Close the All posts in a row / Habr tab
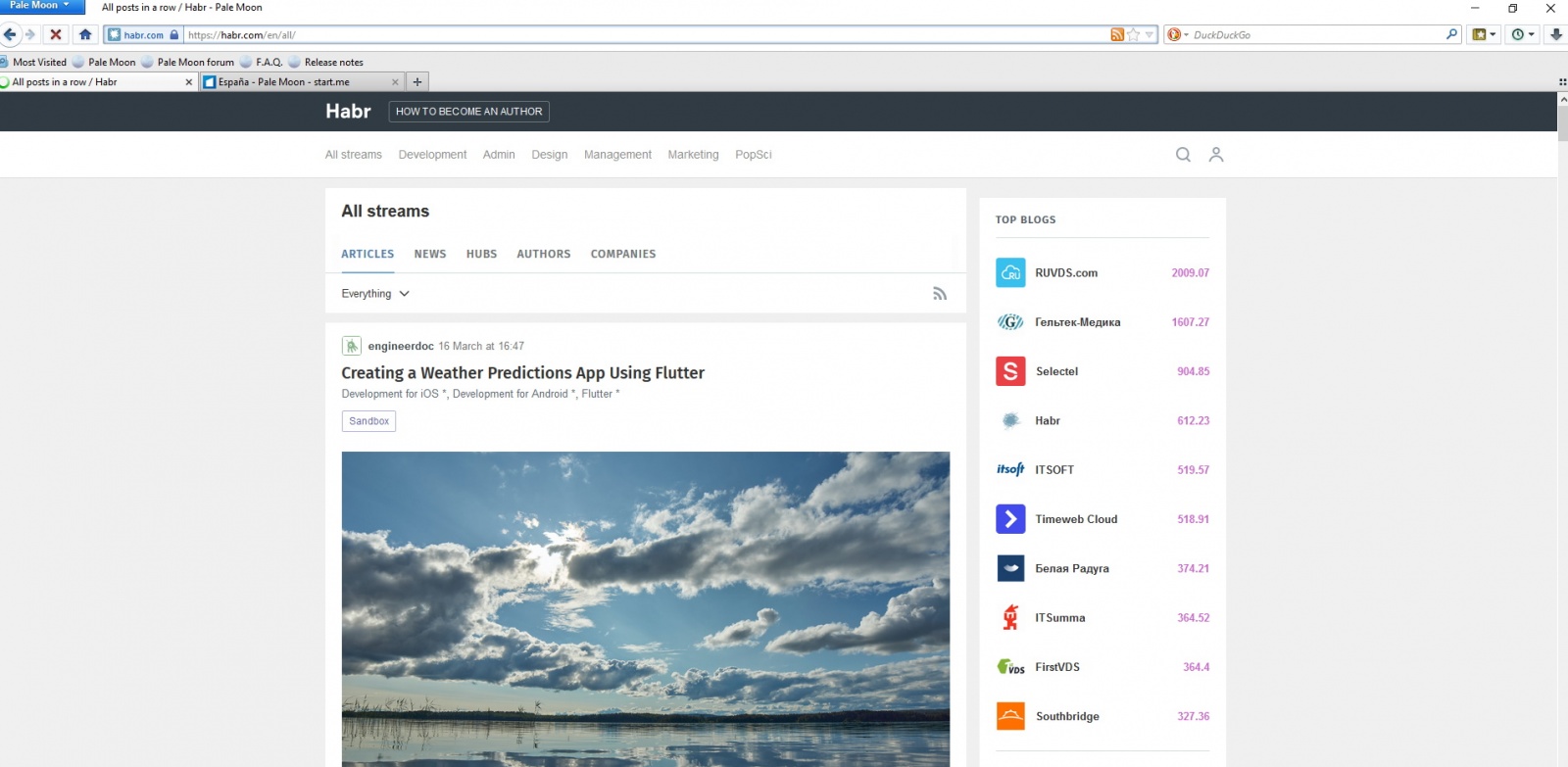Screen dimensions: 1568x767 (189, 82)
